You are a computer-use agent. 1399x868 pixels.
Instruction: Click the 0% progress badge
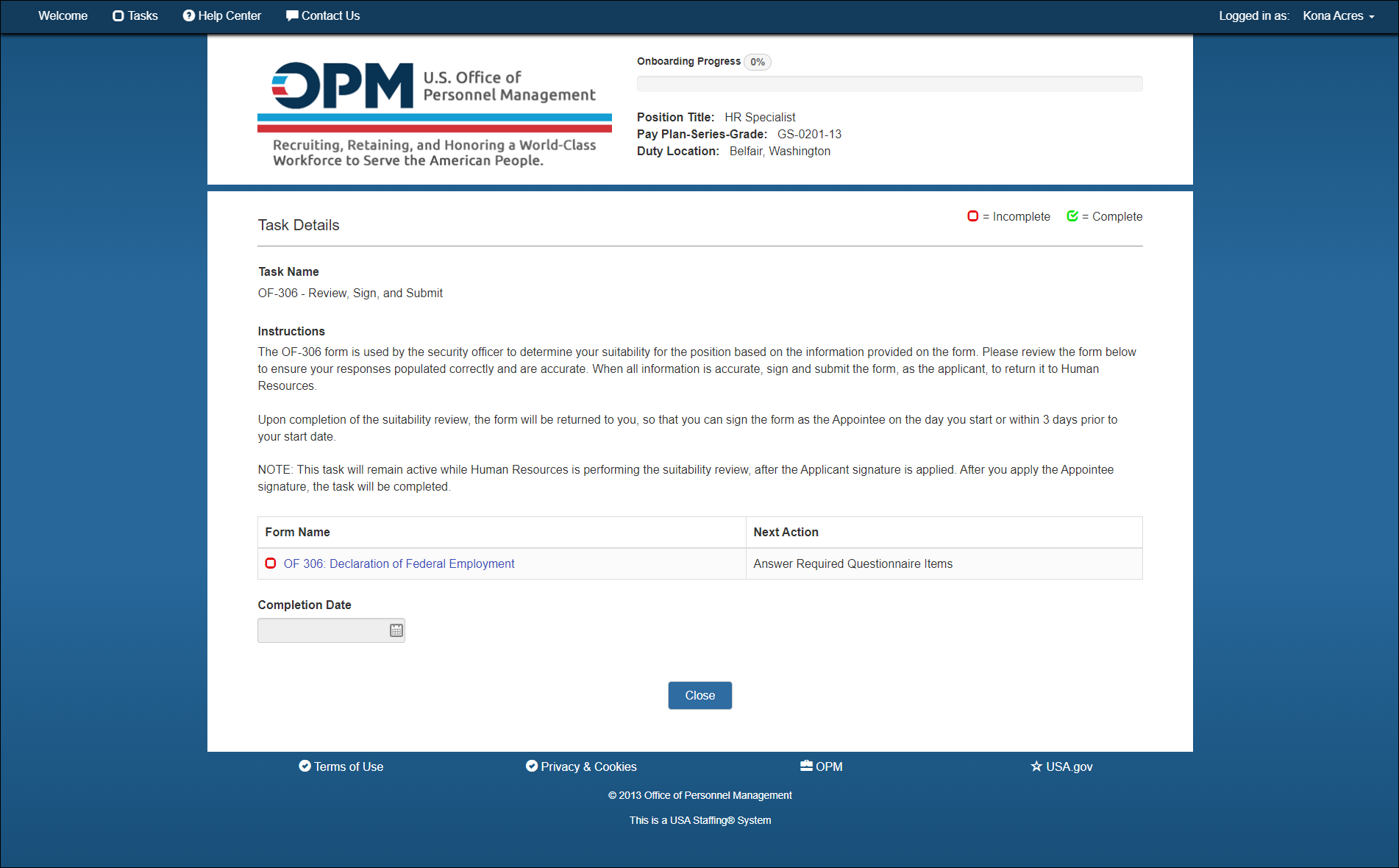tap(758, 62)
